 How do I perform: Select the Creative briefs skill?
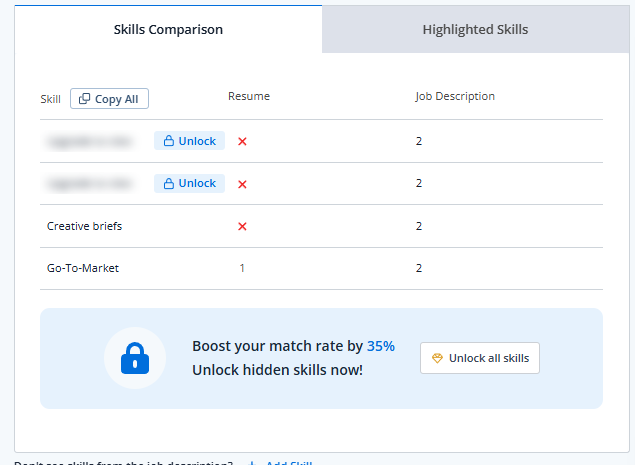tap(84, 226)
